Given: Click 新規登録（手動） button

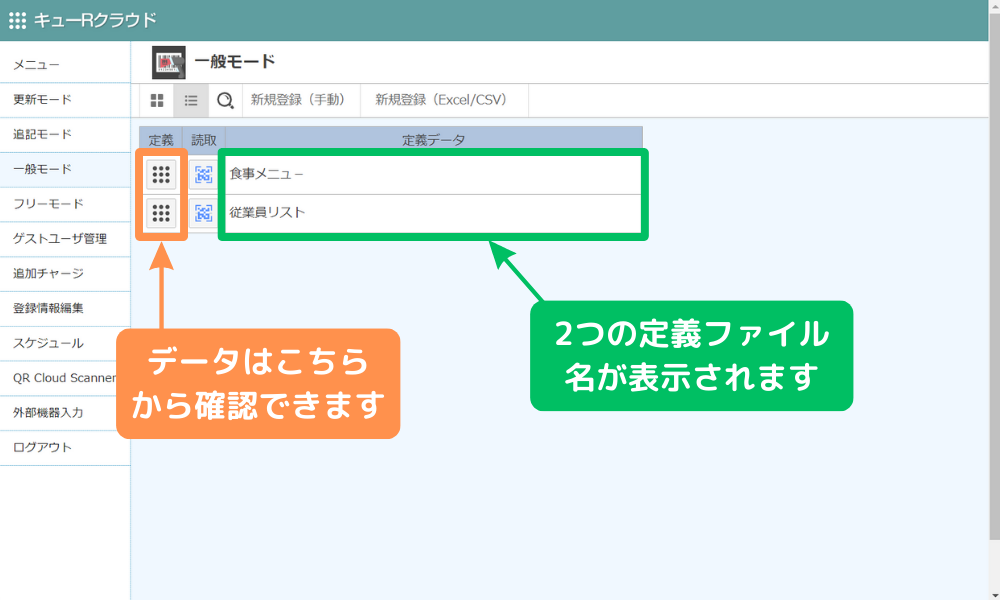Looking at the screenshot, I should pyautogui.click(x=301, y=100).
